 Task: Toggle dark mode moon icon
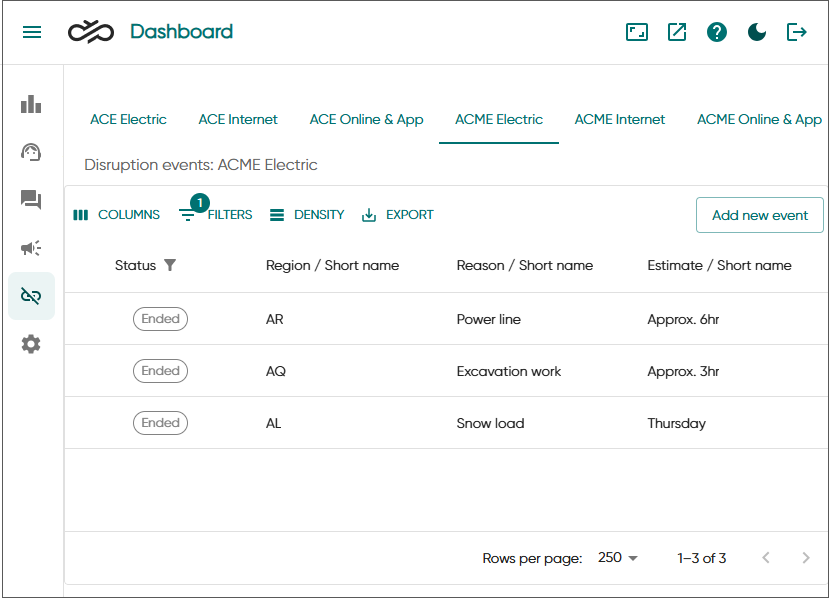[757, 32]
